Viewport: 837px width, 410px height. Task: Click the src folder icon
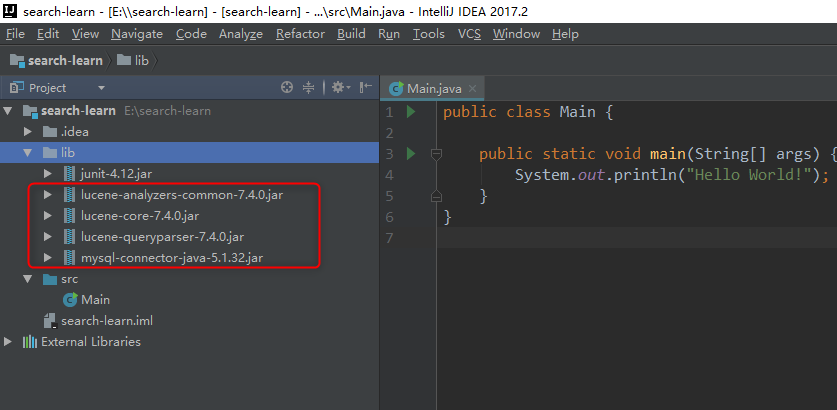[x=50, y=279]
